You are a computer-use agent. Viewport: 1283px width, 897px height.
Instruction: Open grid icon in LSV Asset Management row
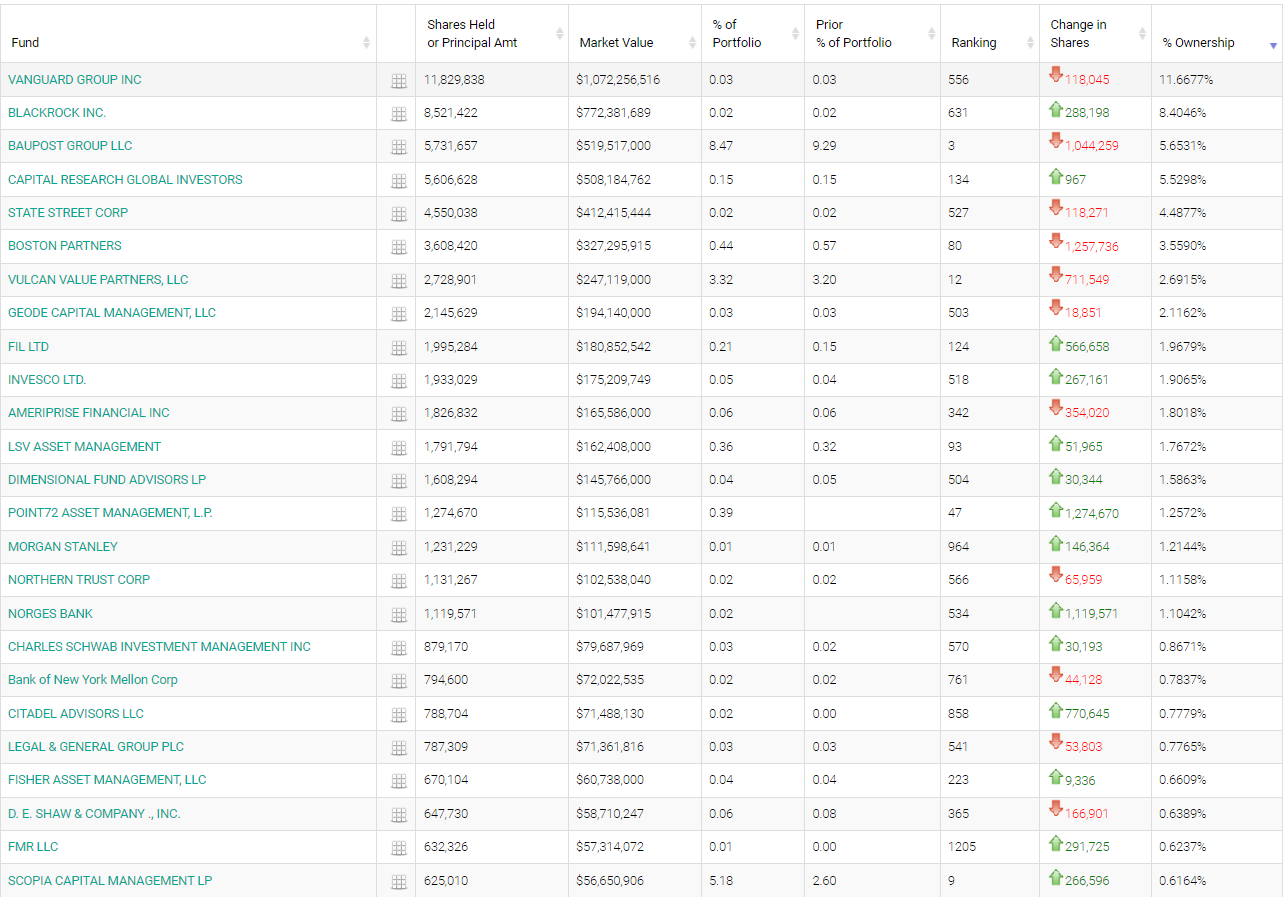click(398, 448)
